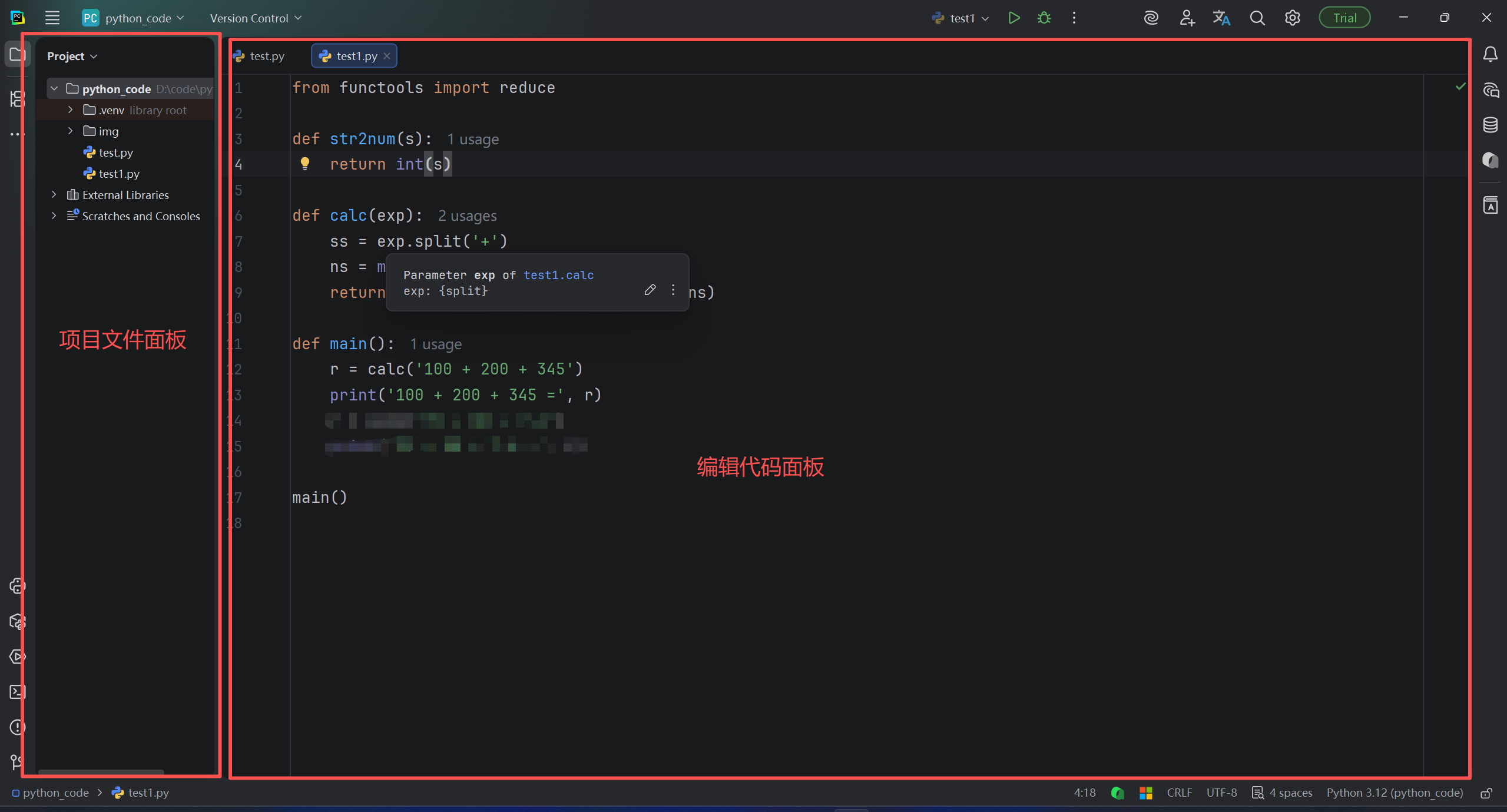Expand the External Libraries node
Viewport: 1507px width, 812px height.
tap(54, 195)
